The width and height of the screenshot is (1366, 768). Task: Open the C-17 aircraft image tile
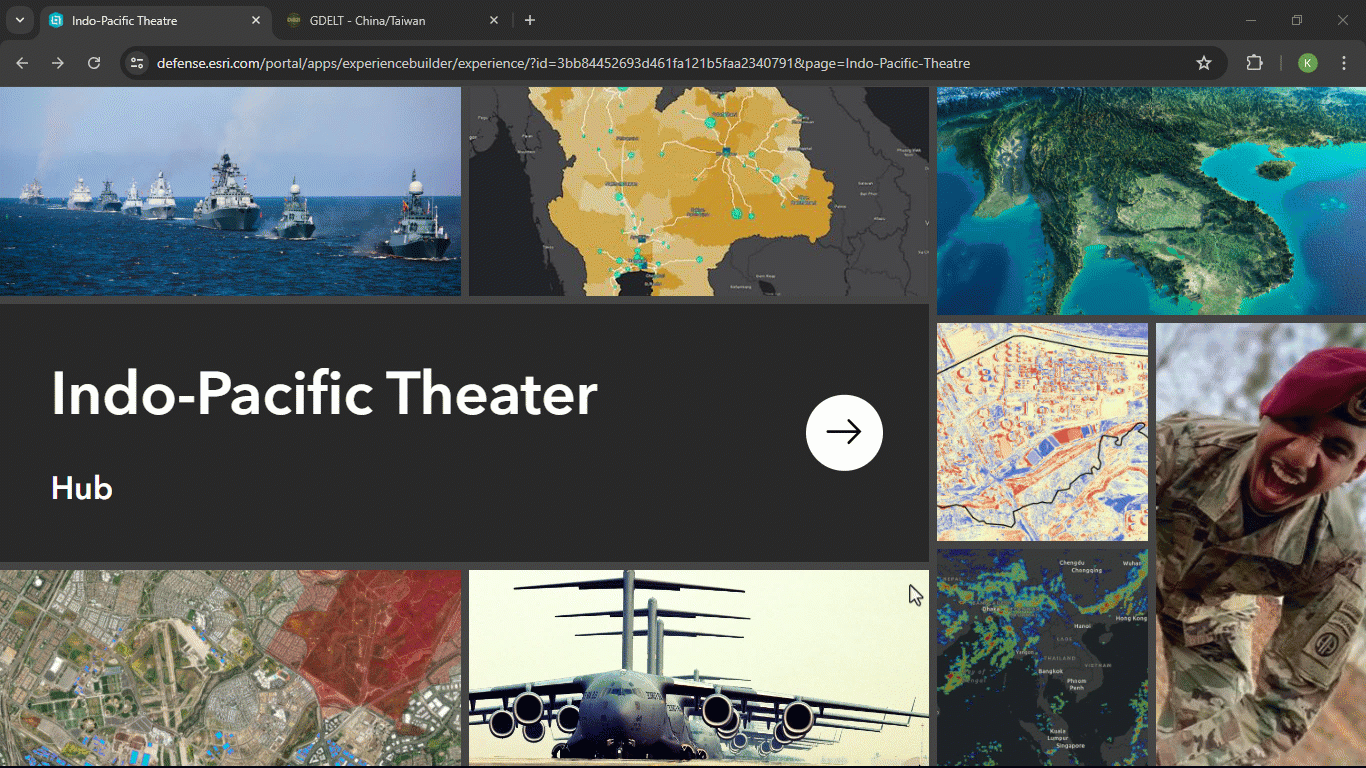point(697,668)
